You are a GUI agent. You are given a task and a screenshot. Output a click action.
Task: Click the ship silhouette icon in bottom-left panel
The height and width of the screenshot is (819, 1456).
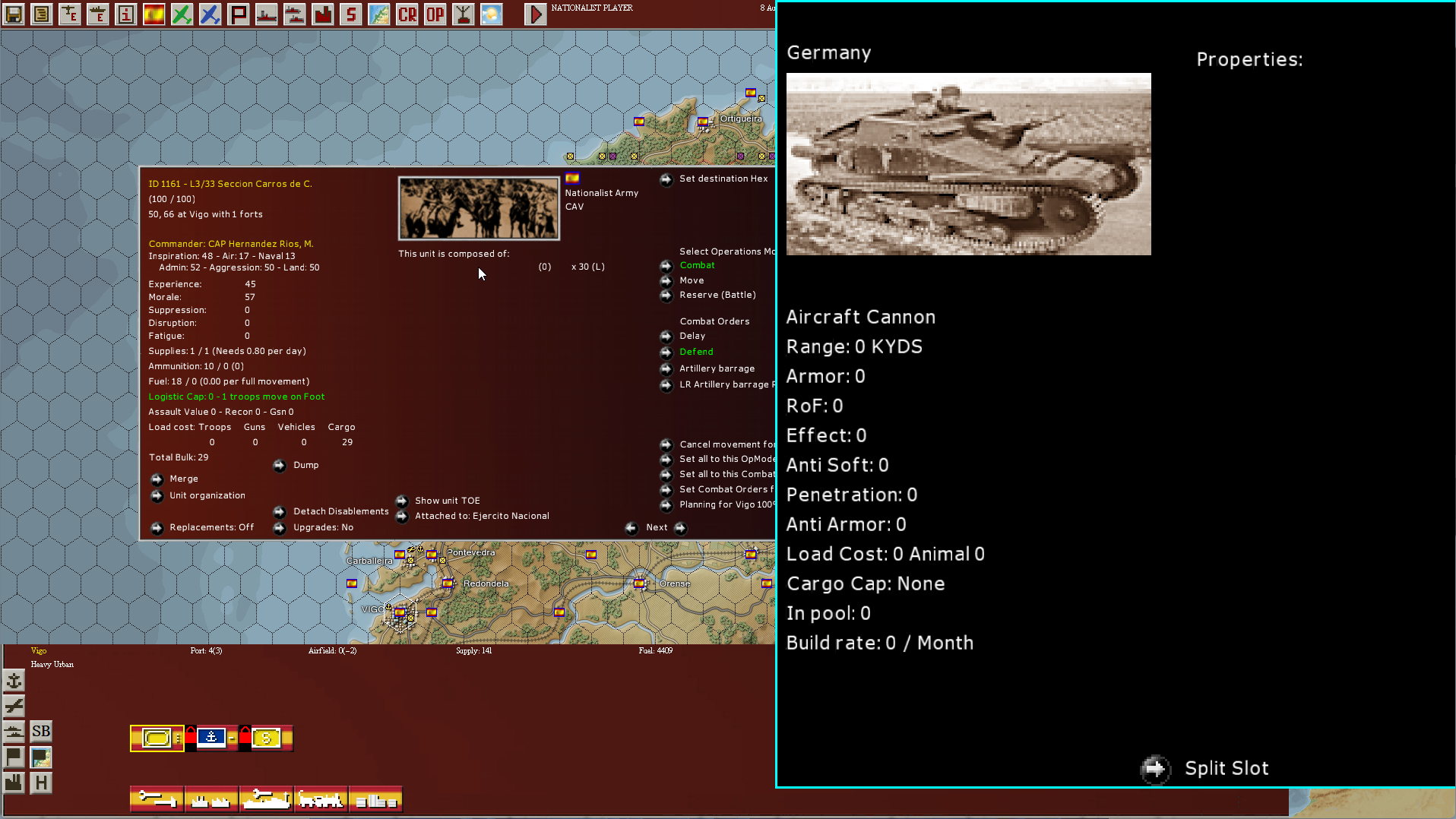[x=14, y=732]
